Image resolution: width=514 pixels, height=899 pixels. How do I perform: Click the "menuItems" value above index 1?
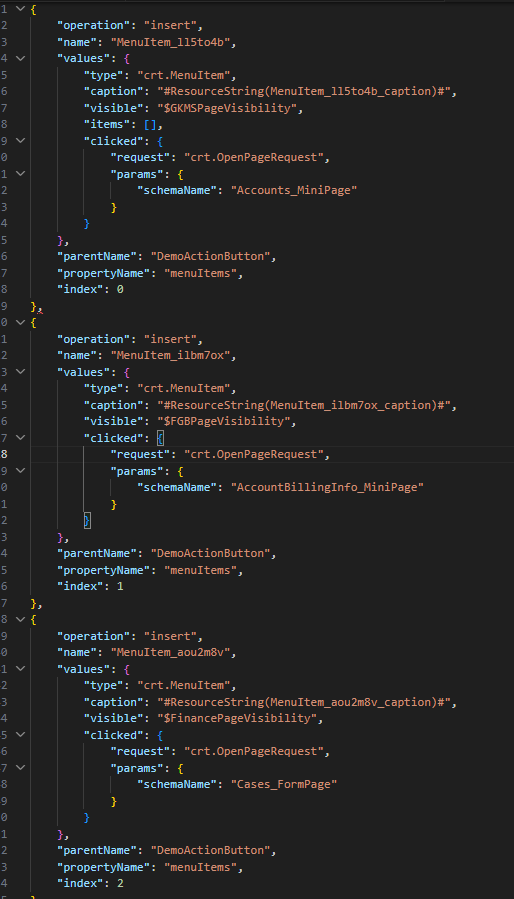pyautogui.click(x=200, y=570)
